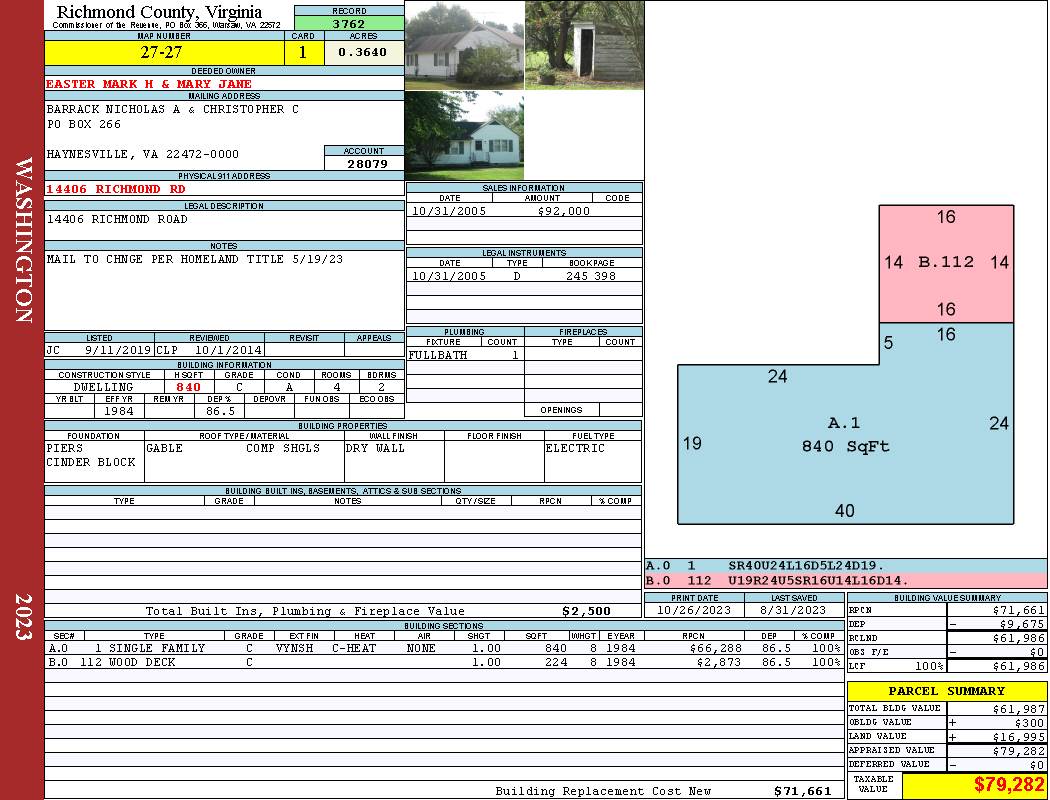
Task: Select print date 10/26/2023
Action: pyautogui.click(x=694, y=611)
